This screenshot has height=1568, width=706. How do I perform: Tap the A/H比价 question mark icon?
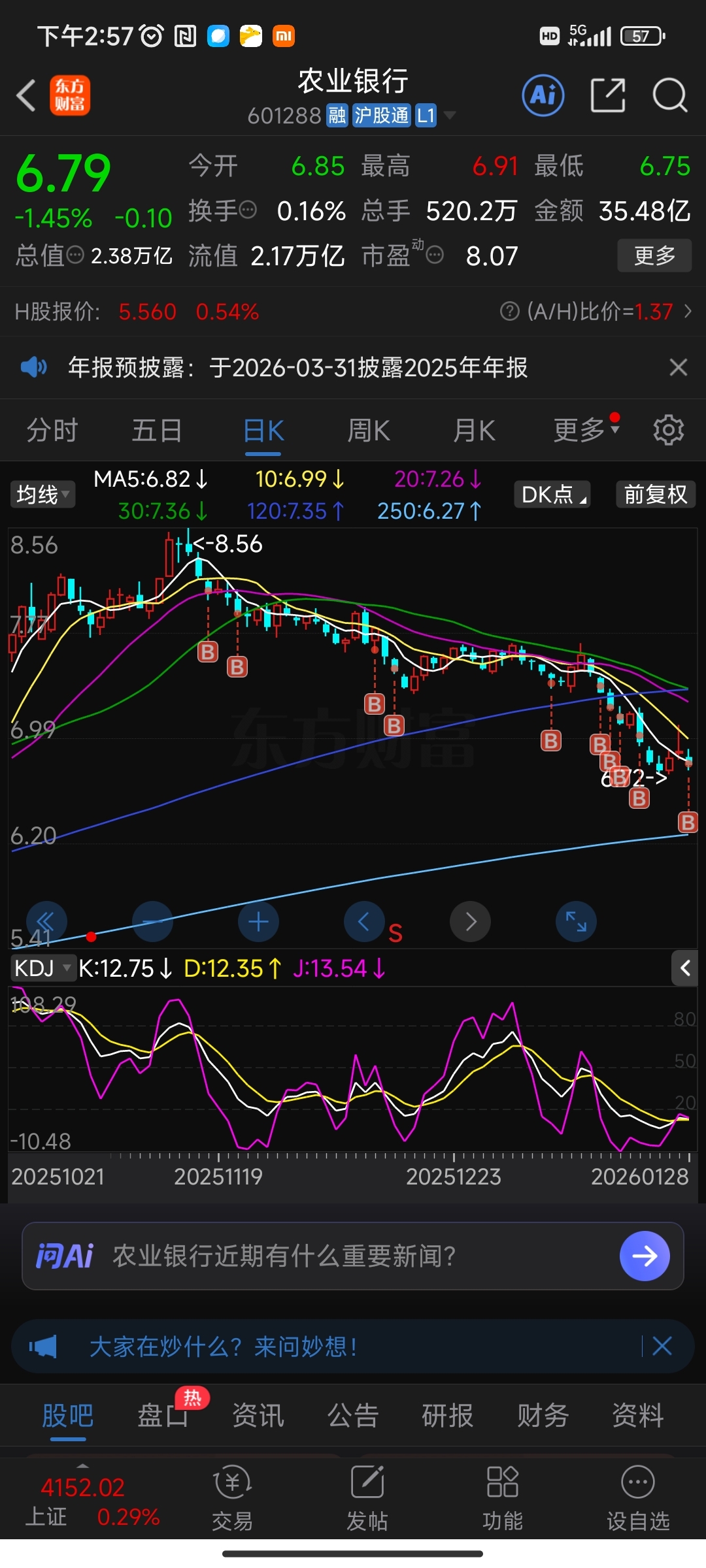coord(509,311)
